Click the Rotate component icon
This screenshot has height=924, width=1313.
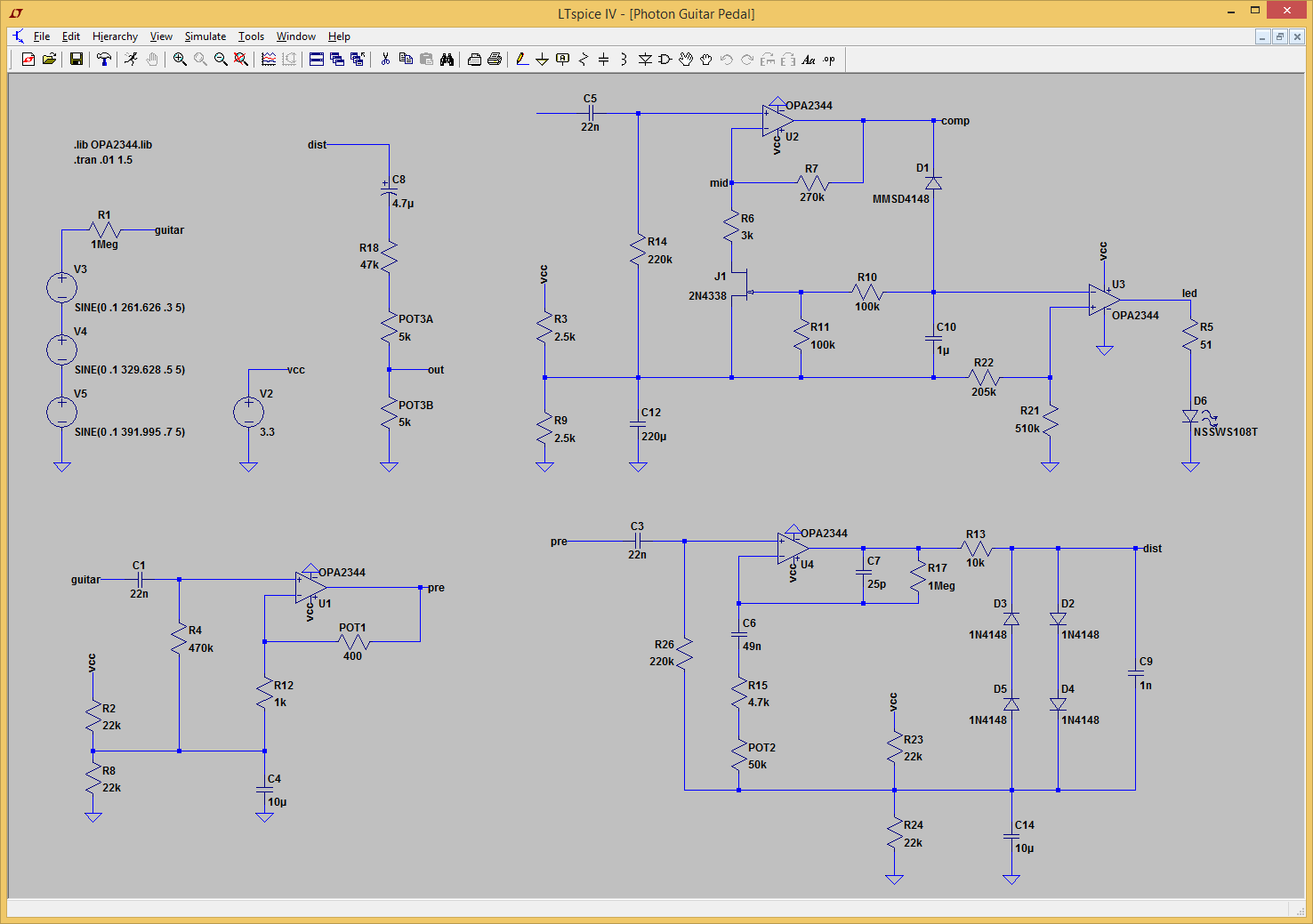tap(768, 60)
